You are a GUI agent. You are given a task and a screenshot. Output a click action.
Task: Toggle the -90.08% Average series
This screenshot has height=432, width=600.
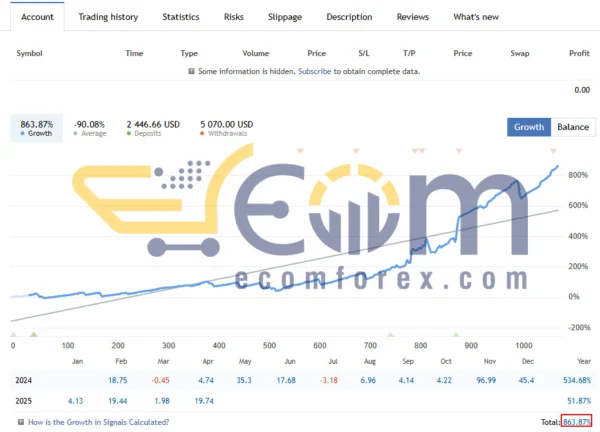[90, 128]
